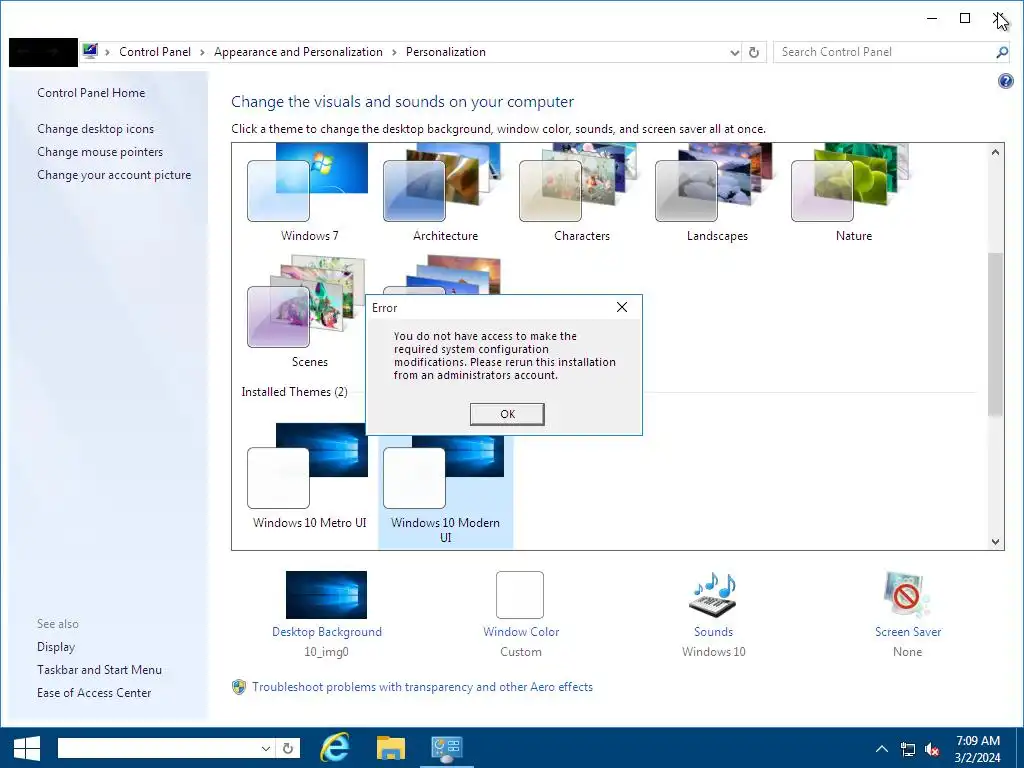
Task: Select the Architecture theme
Action: [x=445, y=193]
